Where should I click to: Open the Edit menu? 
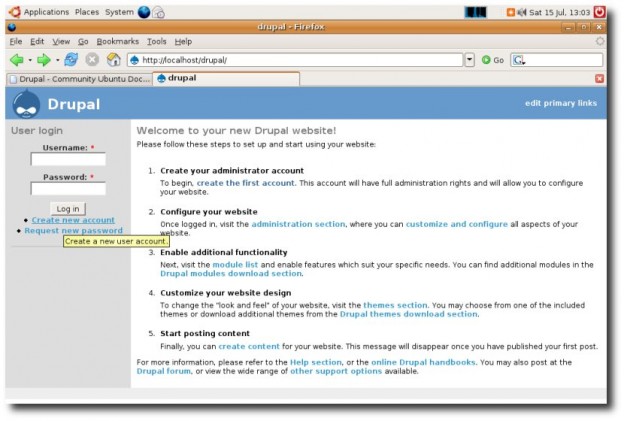coord(37,41)
